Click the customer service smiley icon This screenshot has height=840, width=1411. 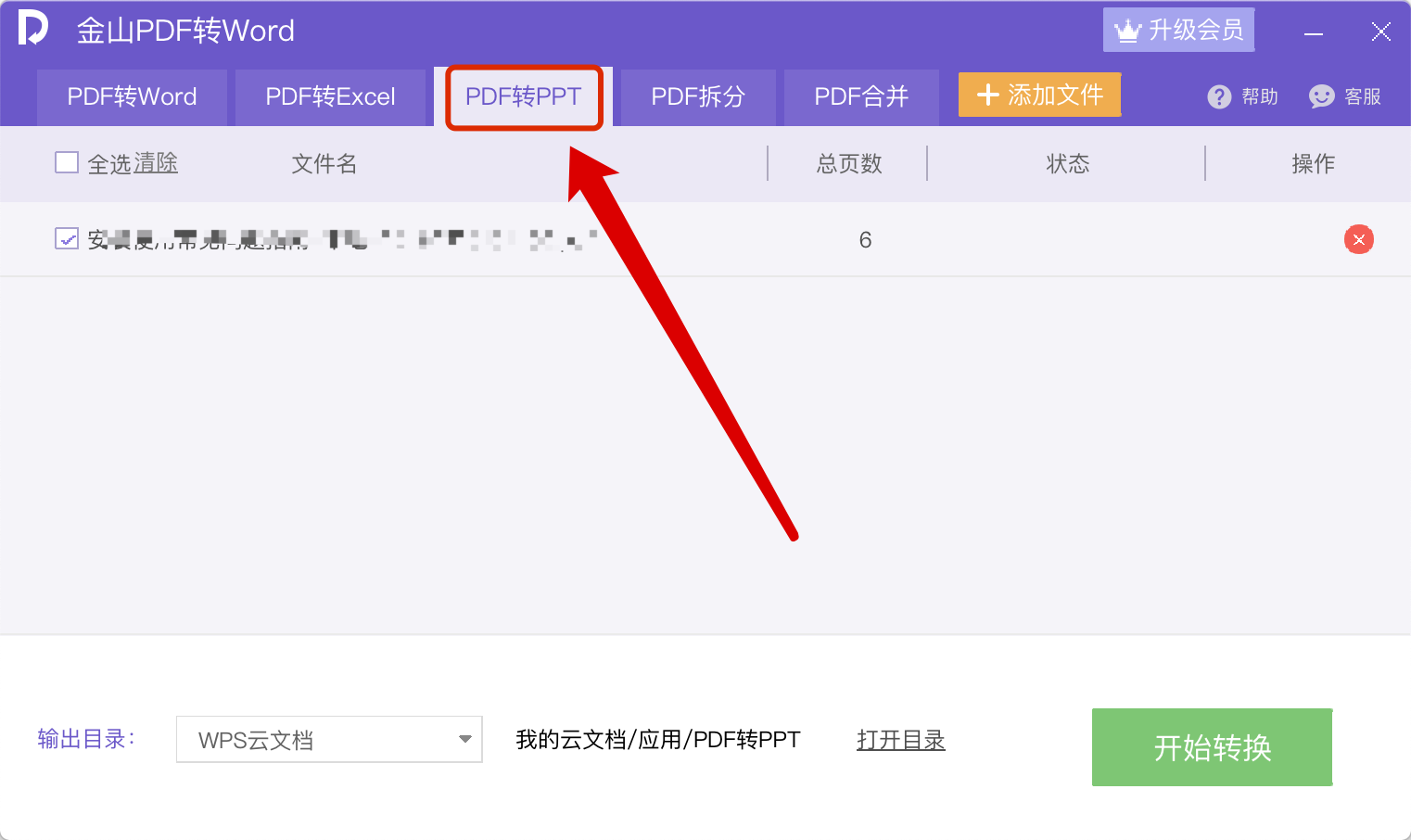point(1321,96)
